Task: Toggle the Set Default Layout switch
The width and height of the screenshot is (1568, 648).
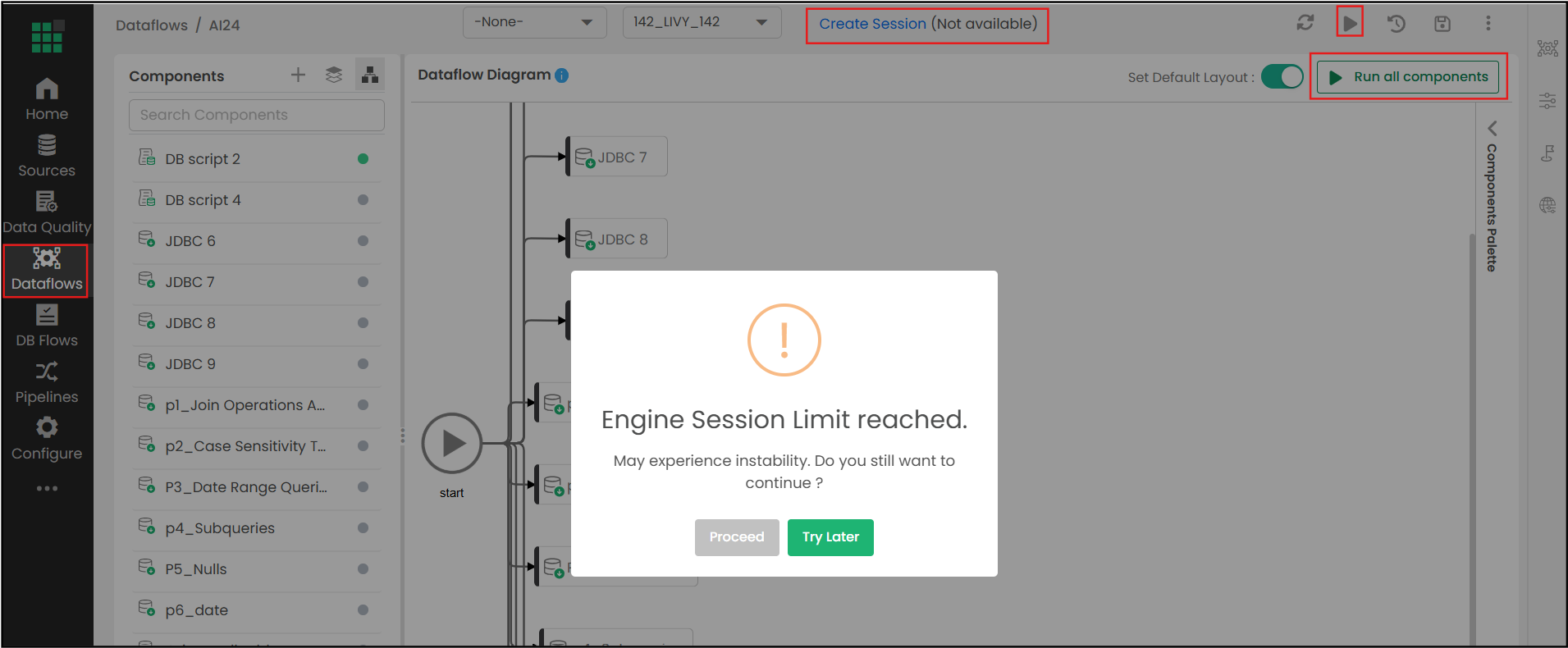Action: click(x=1282, y=77)
